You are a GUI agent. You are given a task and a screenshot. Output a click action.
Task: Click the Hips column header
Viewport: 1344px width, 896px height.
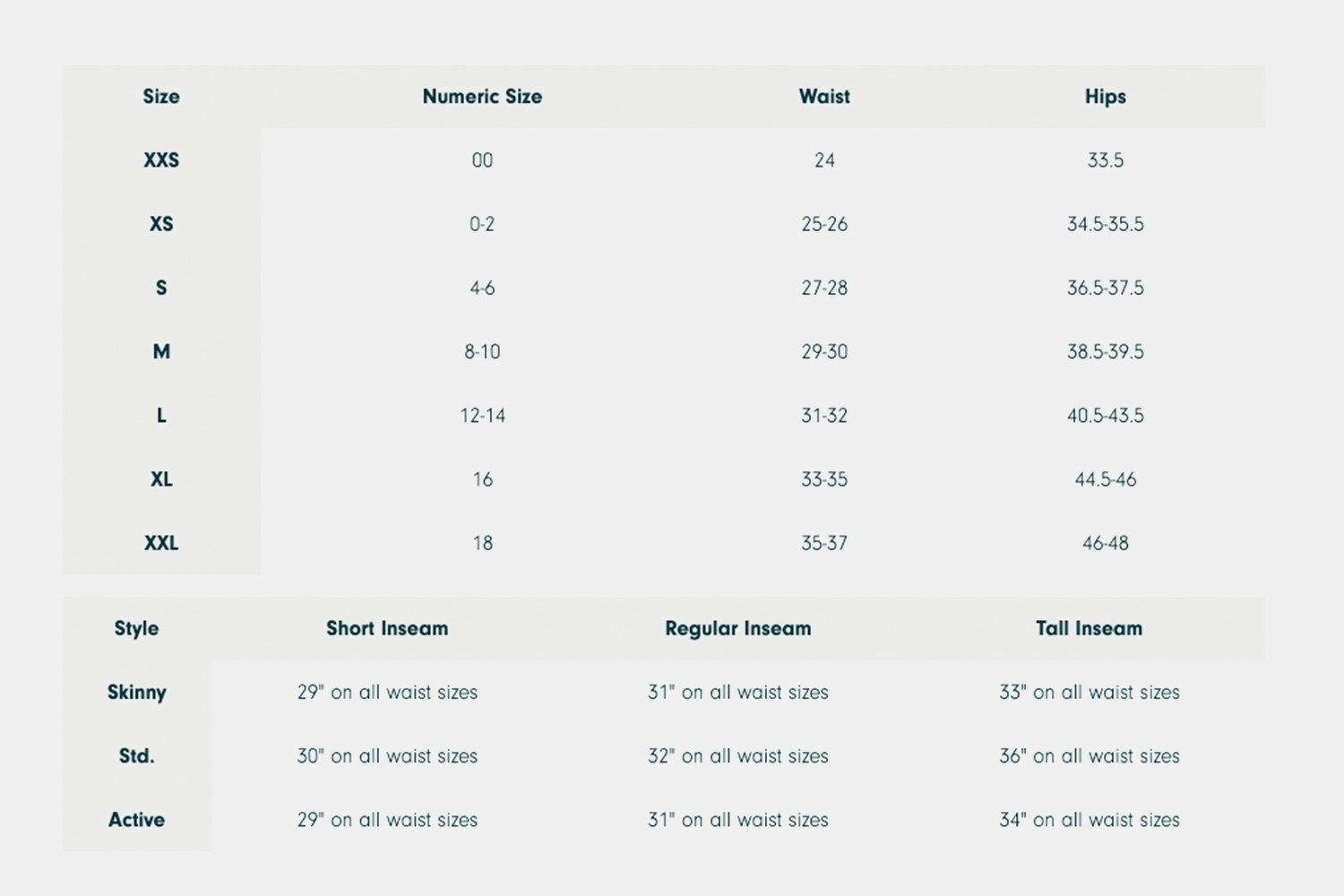tap(1105, 97)
